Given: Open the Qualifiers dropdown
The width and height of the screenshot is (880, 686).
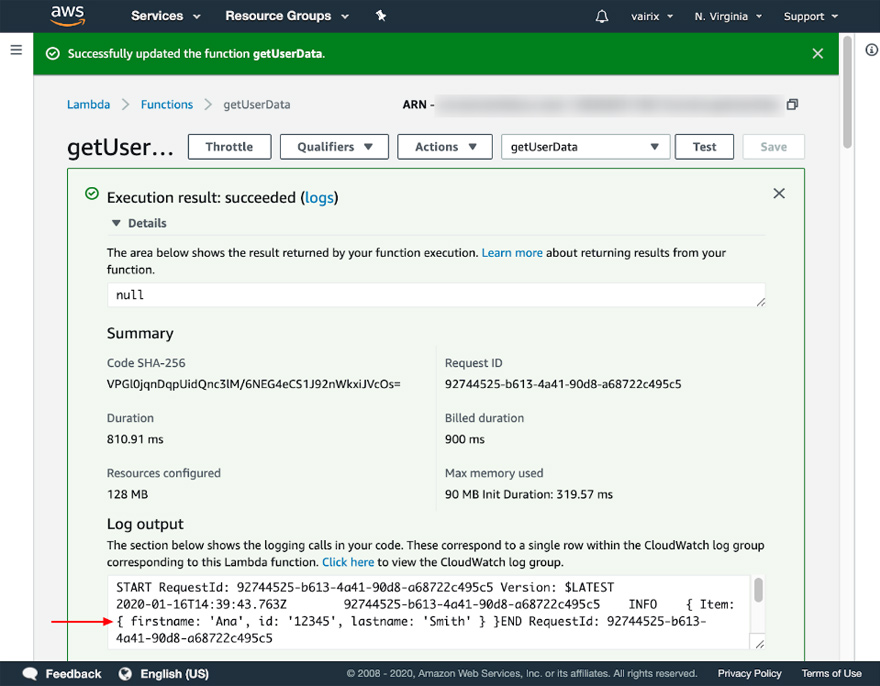Looking at the screenshot, I should pyautogui.click(x=334, y=146).
